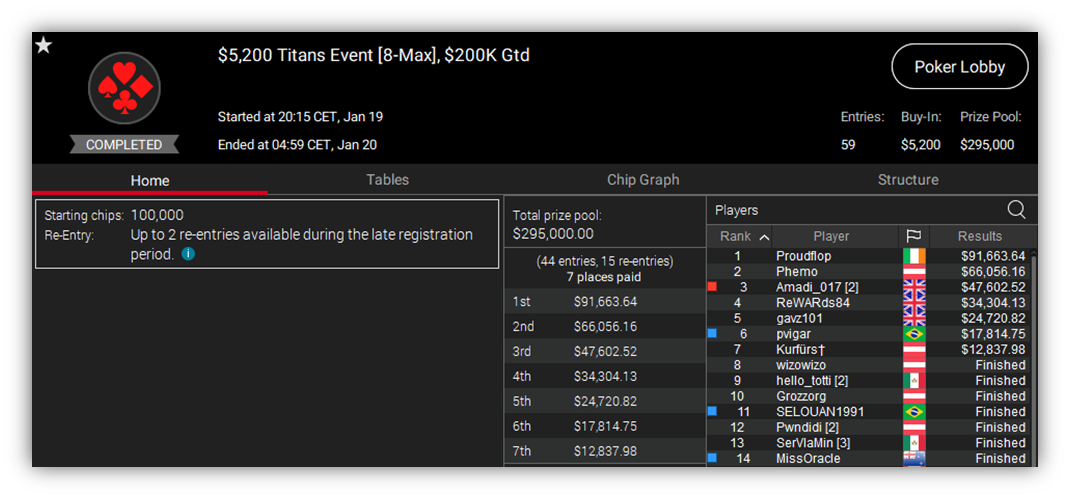Sort list by Player column header
Image resolution: width=1070 pixels, height=499 pixels.
coord(831,236)
